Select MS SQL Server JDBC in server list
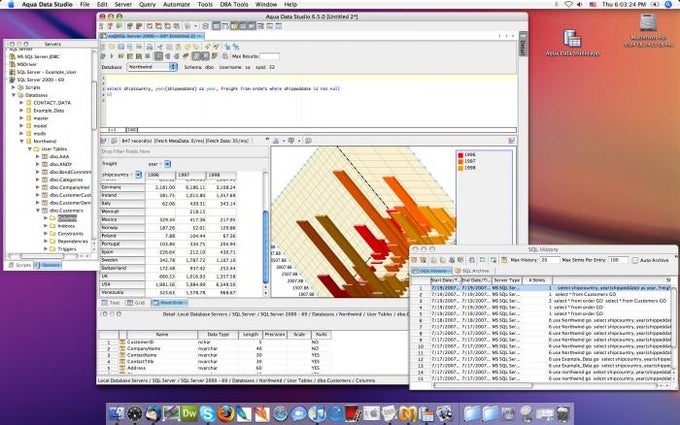This screenshot has height=425, width=680. [x=38, y=56]
